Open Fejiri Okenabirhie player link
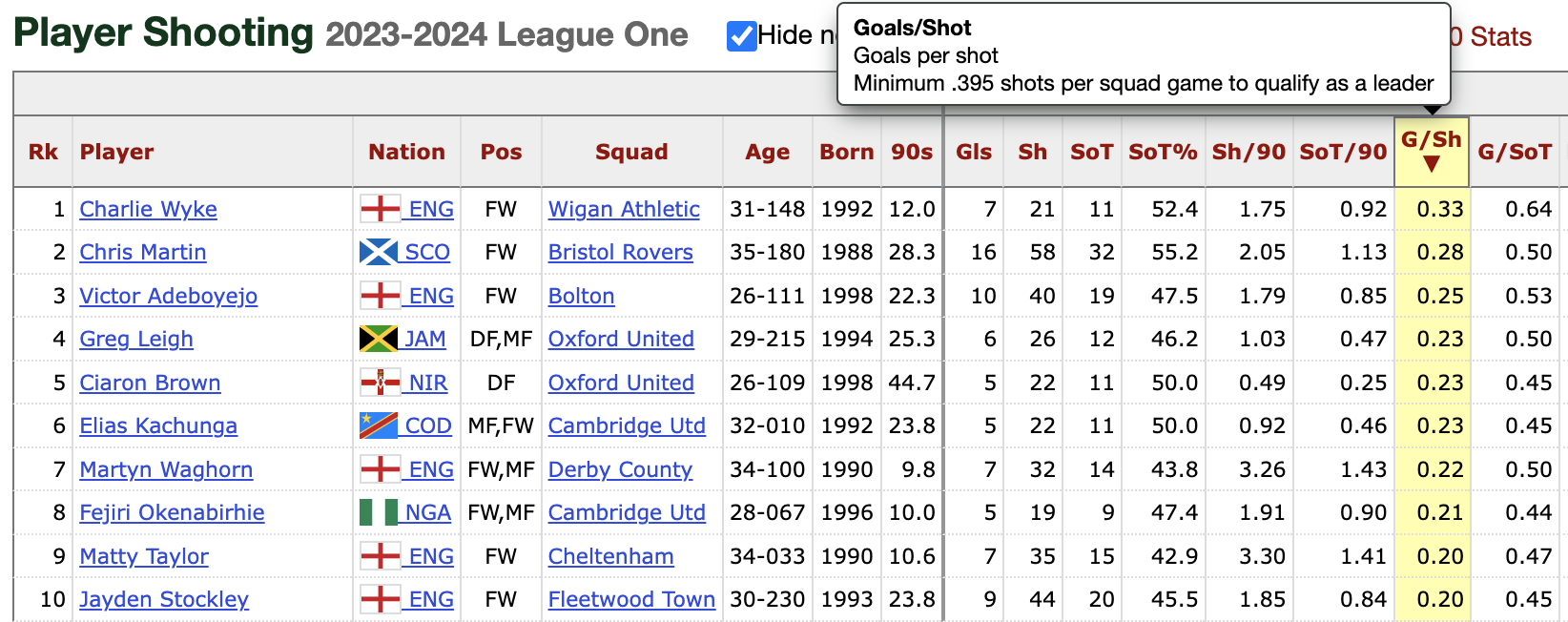Image resolution: width=1568 pixels, height=622 pixels. point(172,512)
